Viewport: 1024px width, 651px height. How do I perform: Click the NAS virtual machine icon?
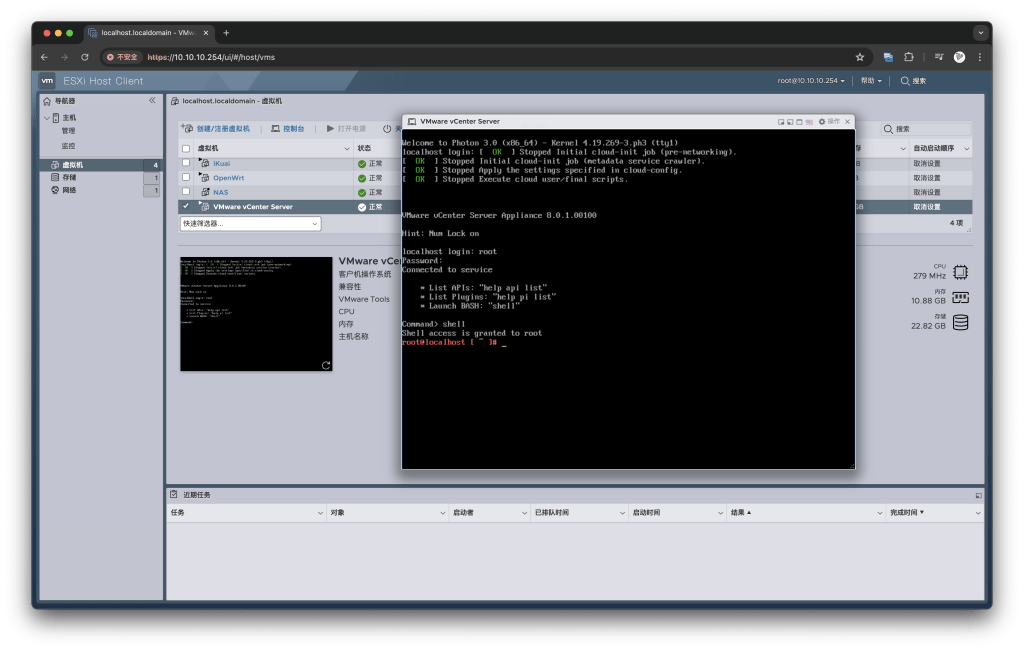(x=205, y=192)
